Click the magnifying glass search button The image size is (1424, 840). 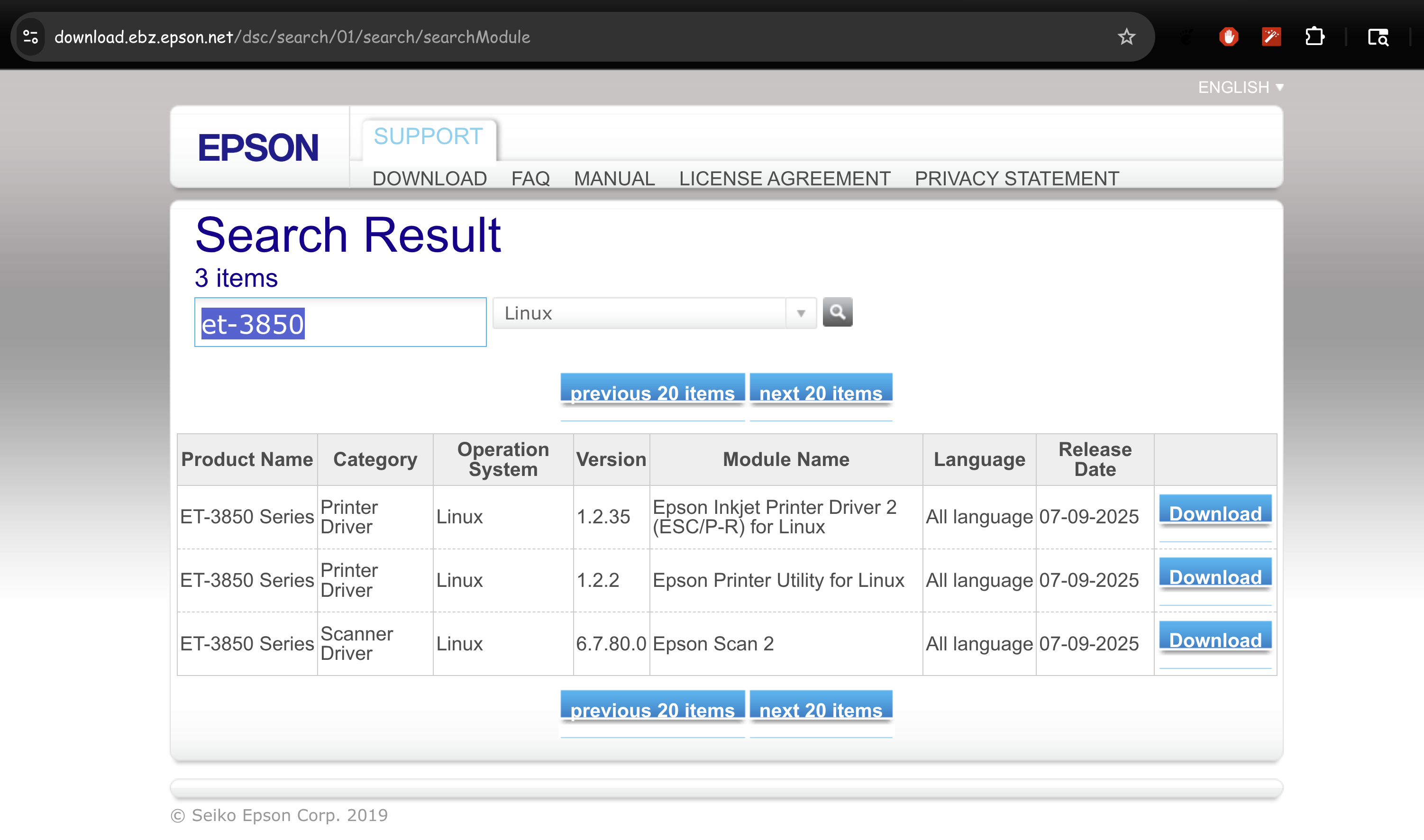pyautogui.click(x=837, y=312)
